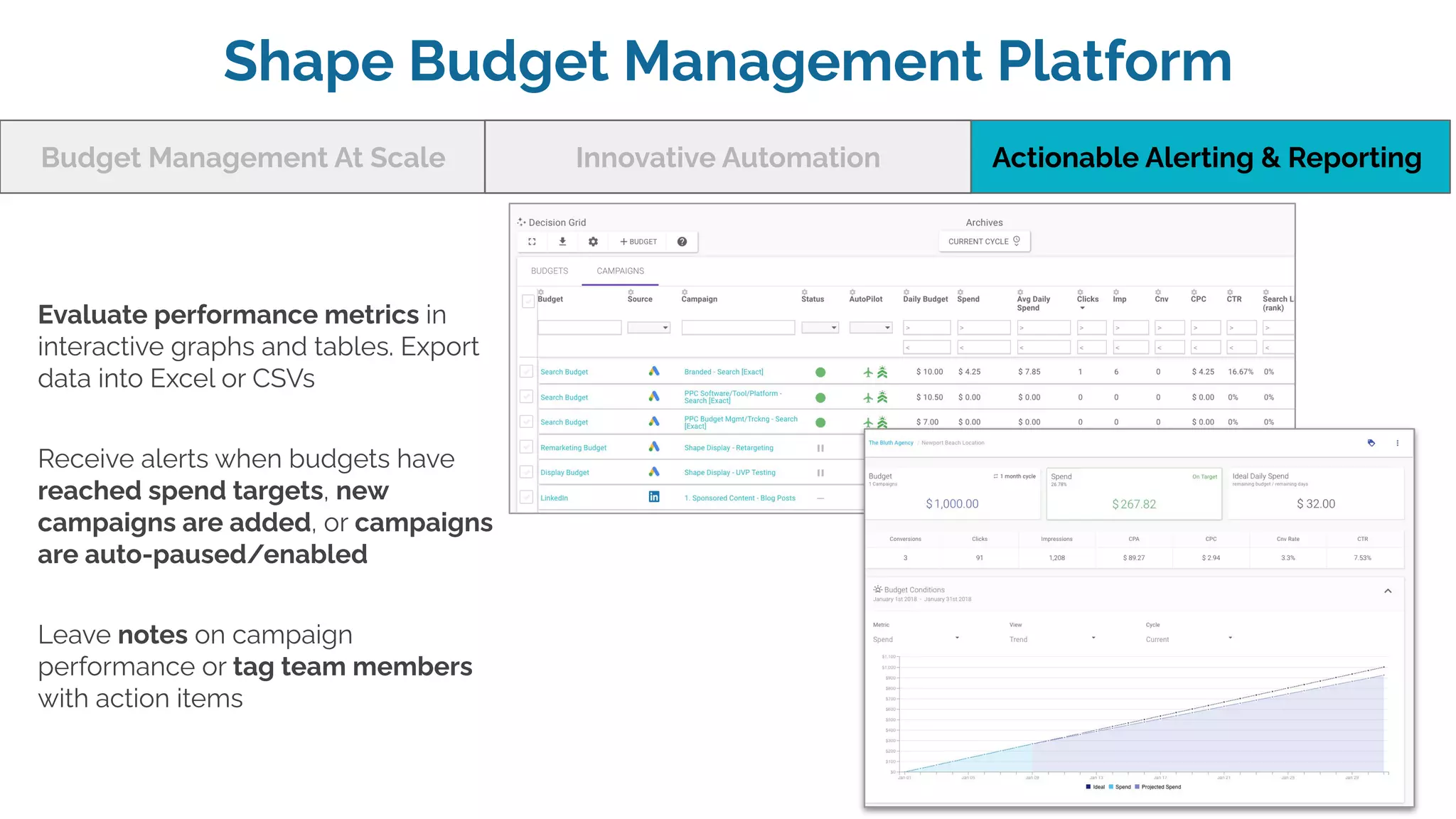The width and height of the screenshot is (1456, 819).
Task: Switch to the Campaigns tab
Action: 621,271
